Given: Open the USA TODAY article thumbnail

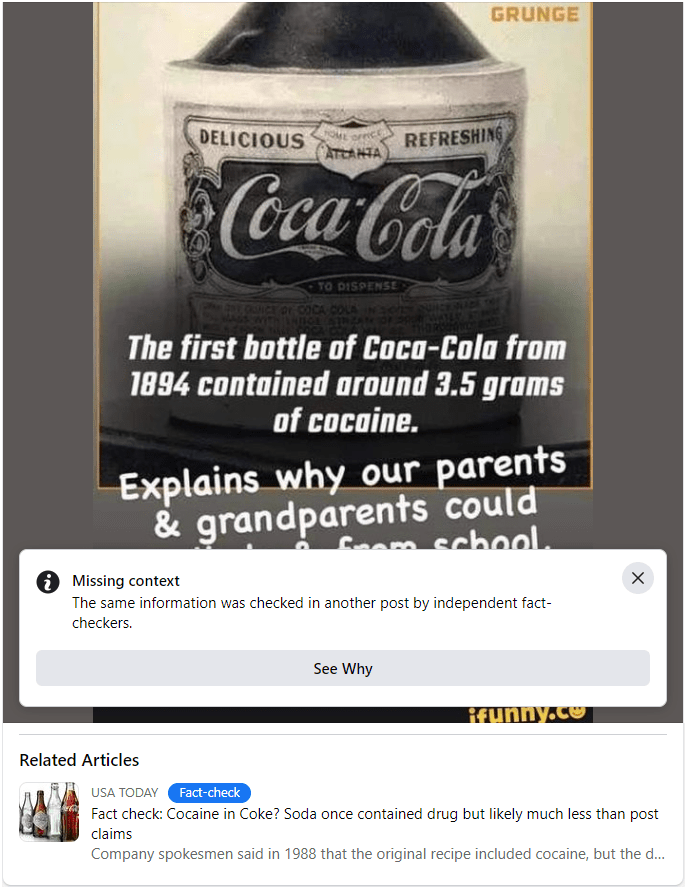Looking at the screenshot, I should point(49,812).
